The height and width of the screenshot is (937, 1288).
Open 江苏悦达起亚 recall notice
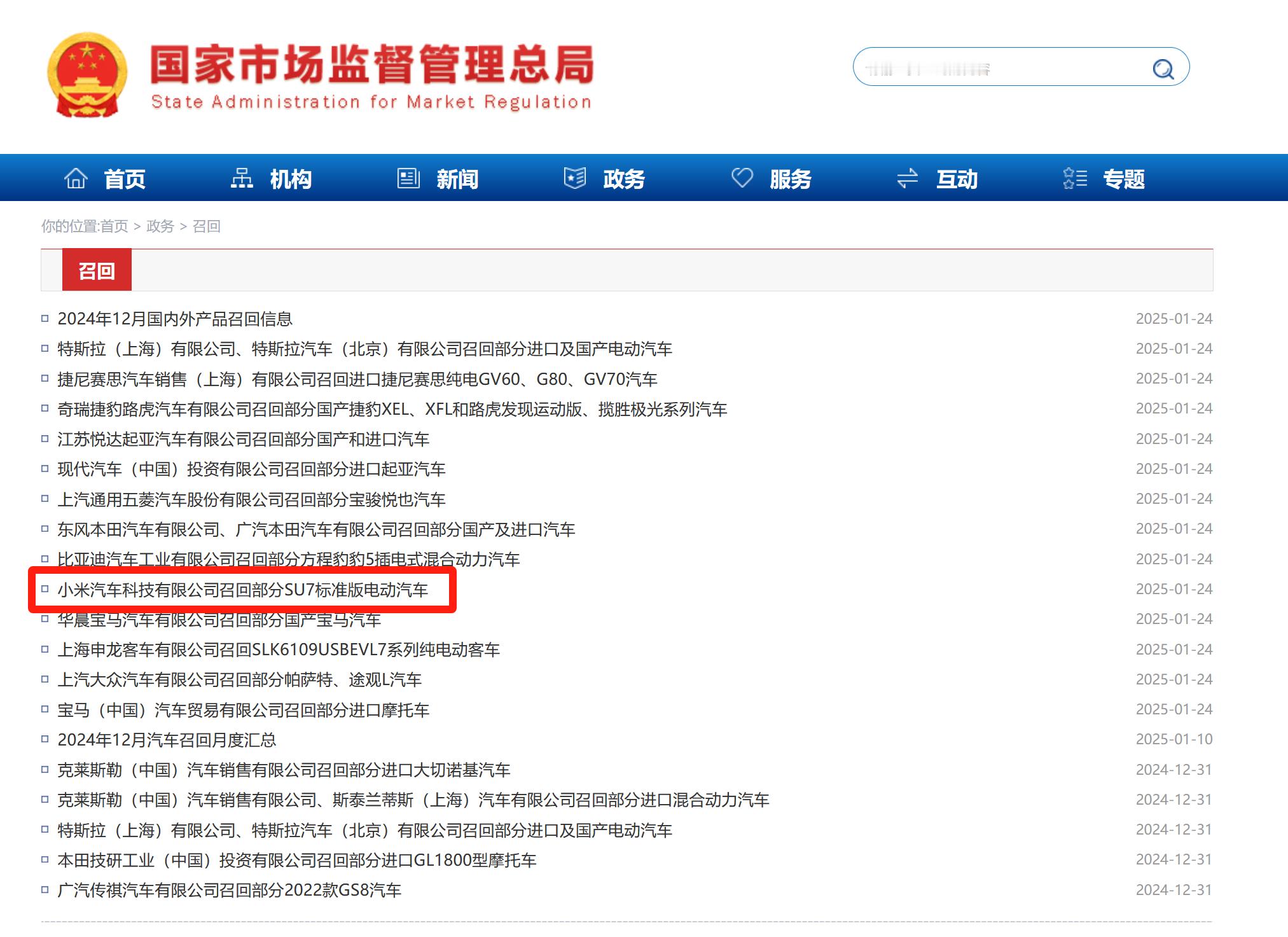[x=243, y=439]
